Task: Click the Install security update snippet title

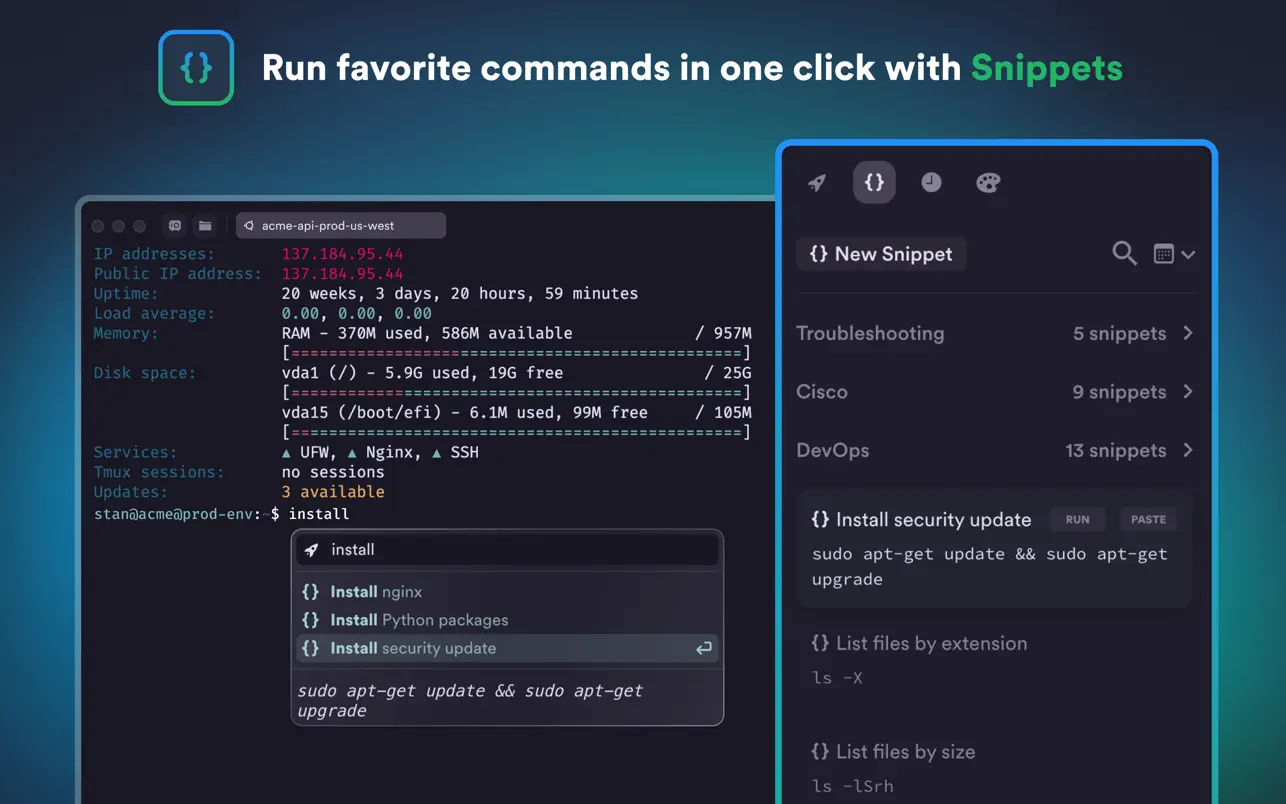Action: (x=933, y=519)
